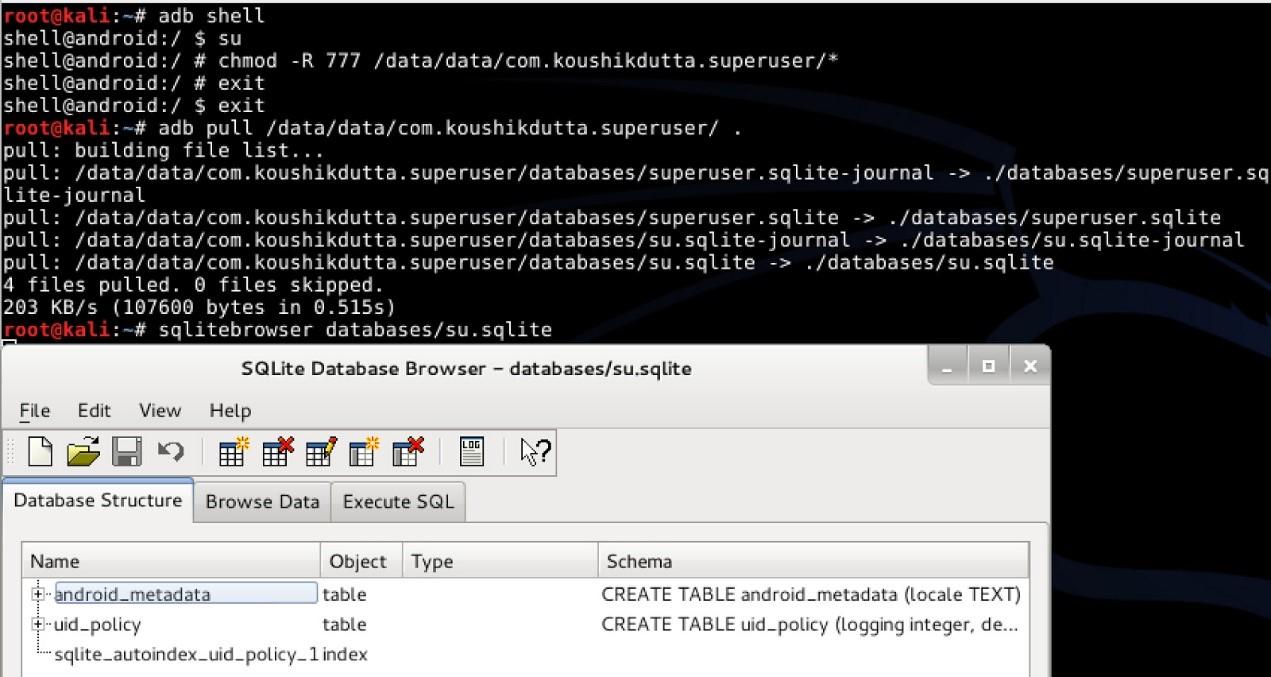Viewport: 1271px width, 677px height.
Task: Click the Create Index toolbar icon
Action: click(x=364, y=452)
